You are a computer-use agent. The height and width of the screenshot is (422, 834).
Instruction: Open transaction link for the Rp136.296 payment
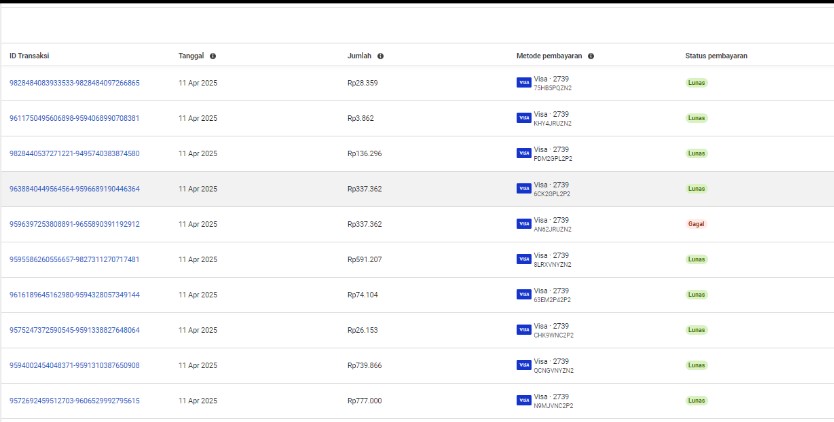(x=74, y=153)
